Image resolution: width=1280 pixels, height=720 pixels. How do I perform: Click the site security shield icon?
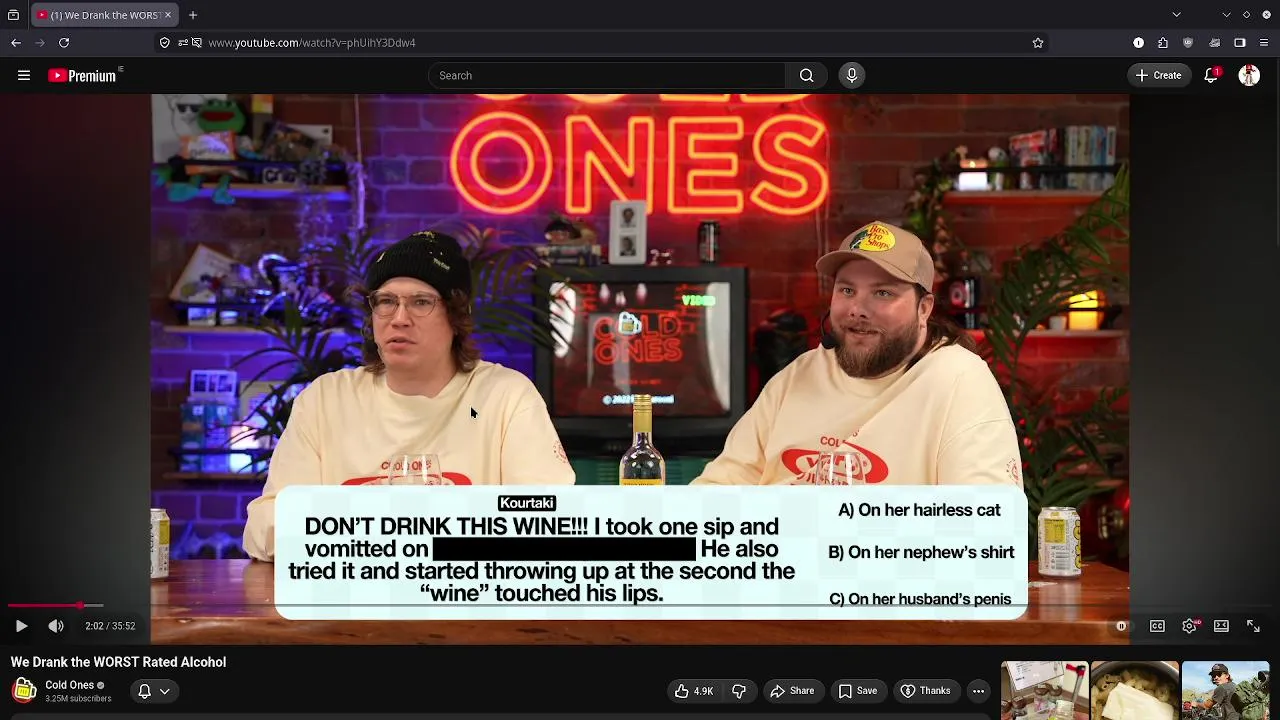click(x=164, y=43)
